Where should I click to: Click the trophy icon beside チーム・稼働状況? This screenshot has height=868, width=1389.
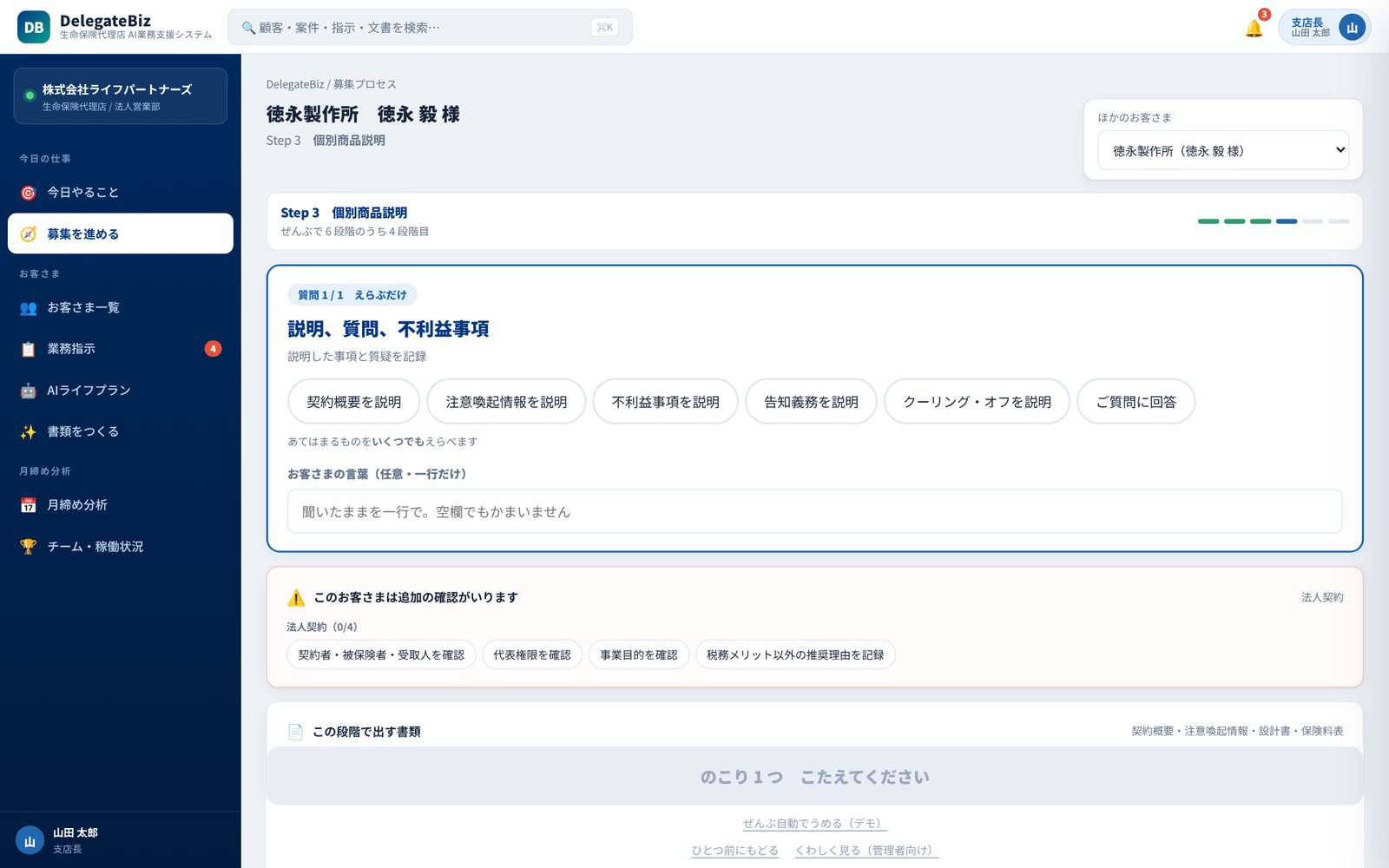tap(29, 547)
